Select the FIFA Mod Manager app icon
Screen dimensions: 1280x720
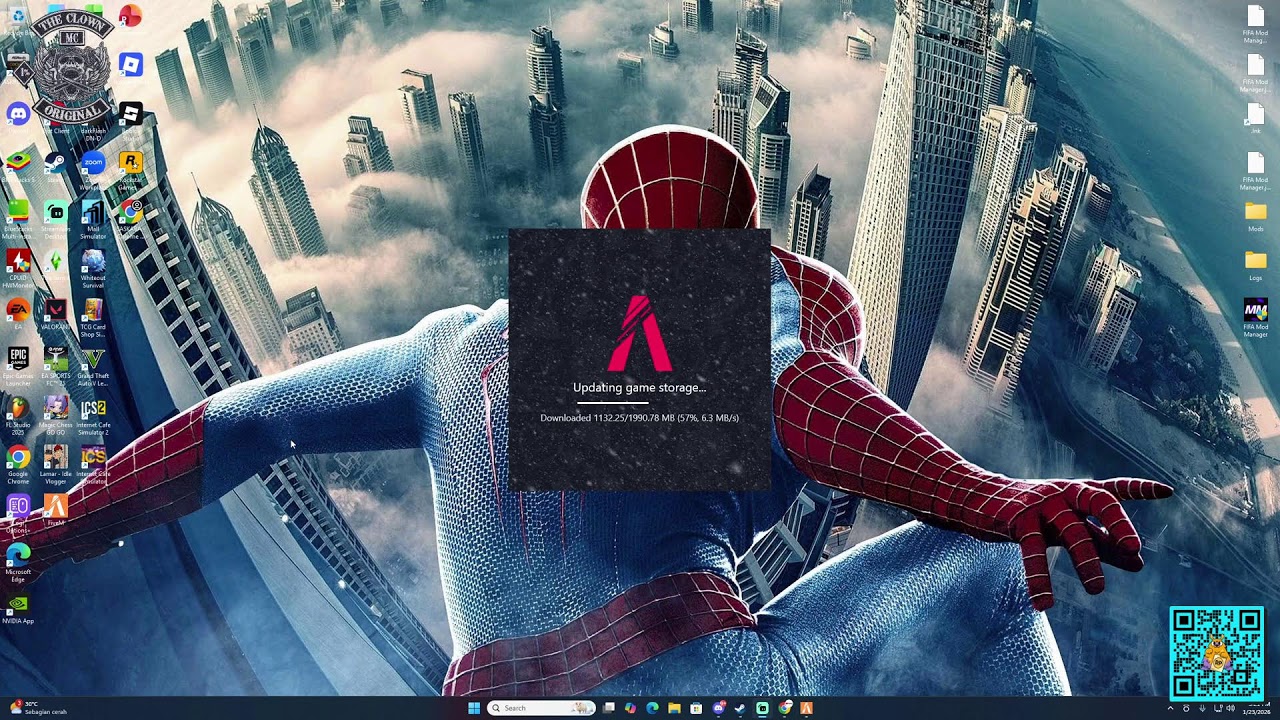click(x=1255, y=318)
